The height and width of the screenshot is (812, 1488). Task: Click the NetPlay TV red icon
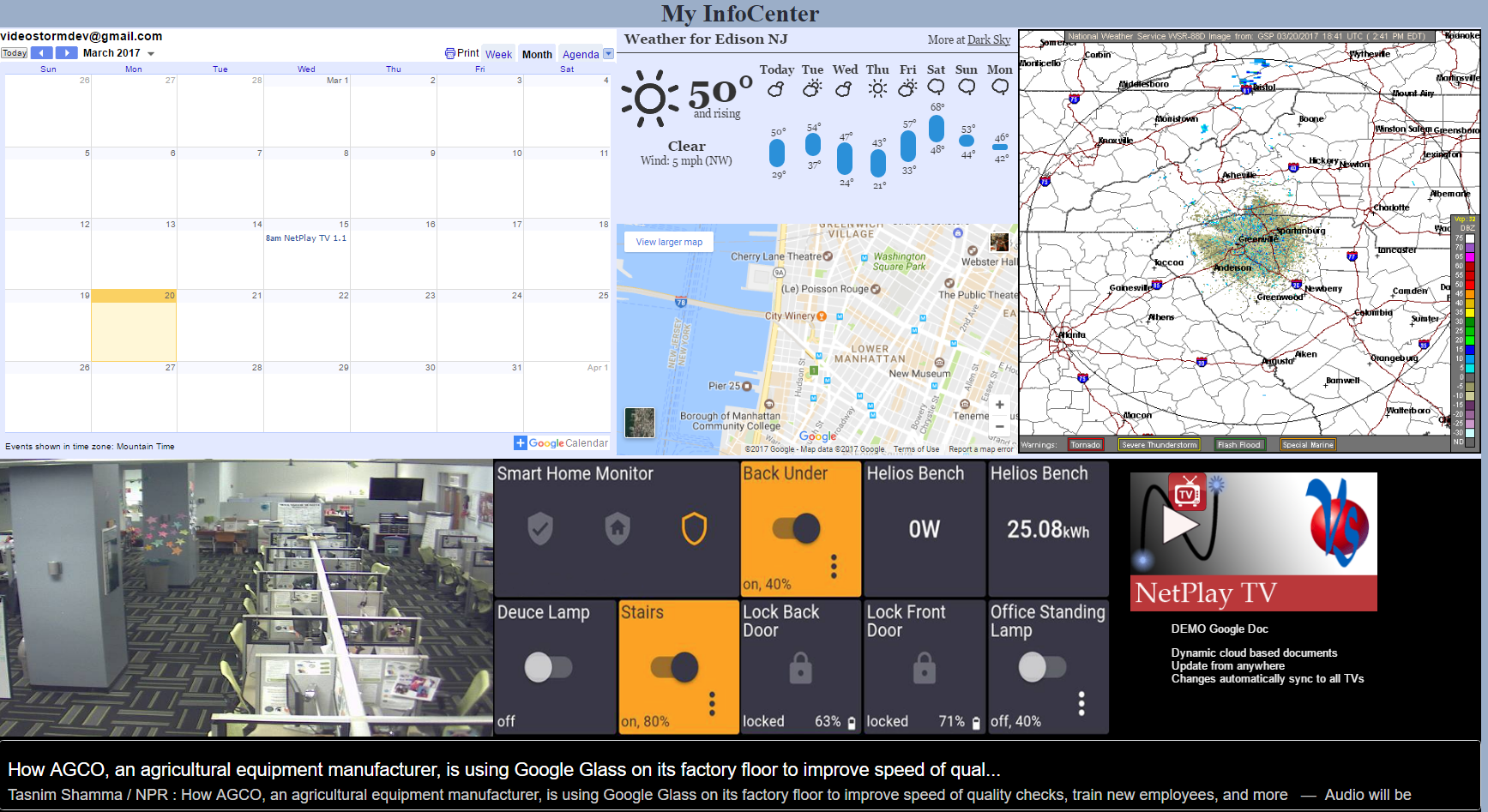[x=1188, y=493]
